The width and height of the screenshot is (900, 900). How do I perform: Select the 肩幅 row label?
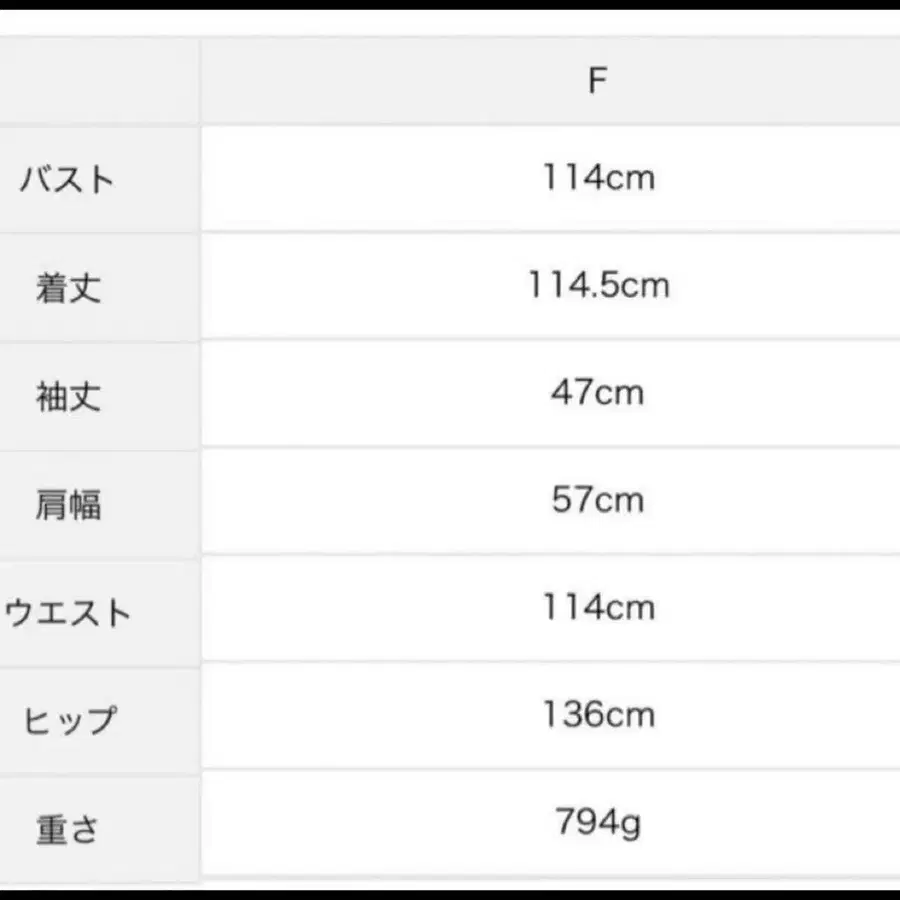(x=68, y=504)
